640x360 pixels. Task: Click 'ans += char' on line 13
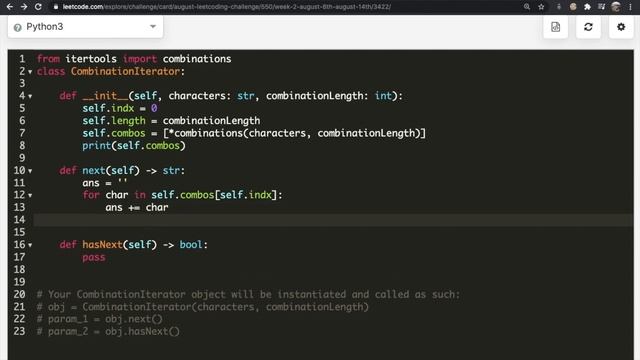[x=137, y=207]
